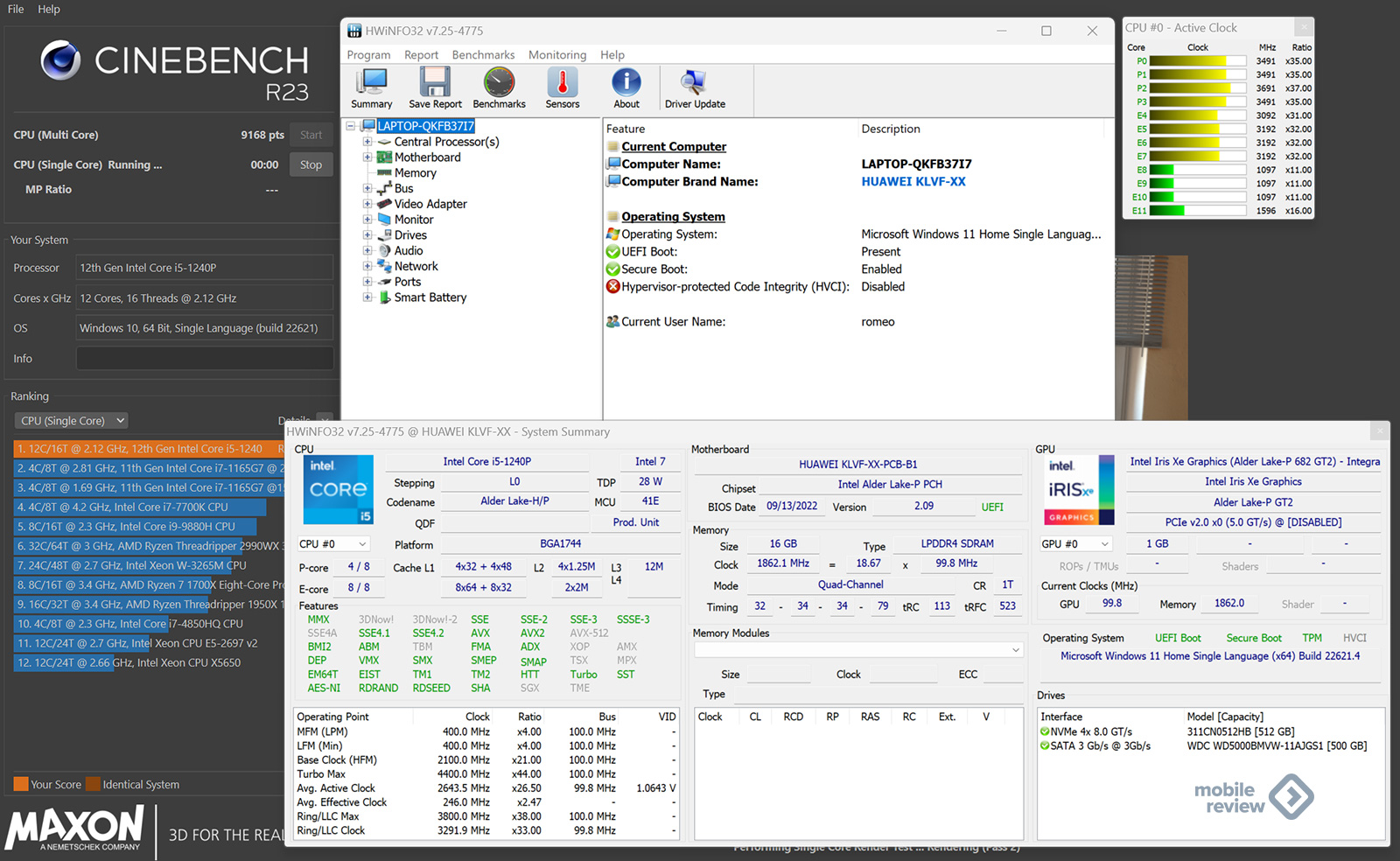1400x861 pixels.
Task: Expand the Bus tree node
Action: (x=367, y=188)
